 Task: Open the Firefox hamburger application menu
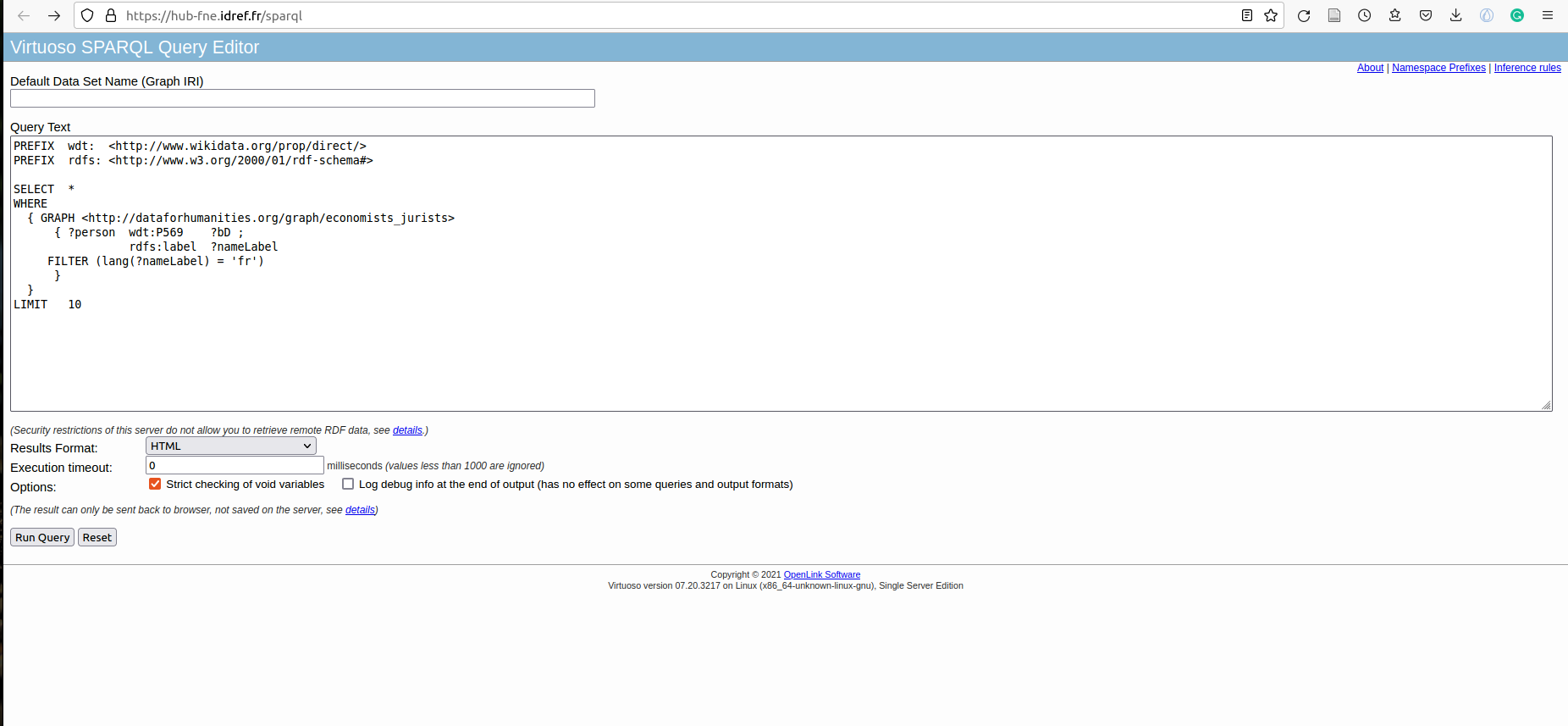pyautogui.click(x=1548, y=15)
